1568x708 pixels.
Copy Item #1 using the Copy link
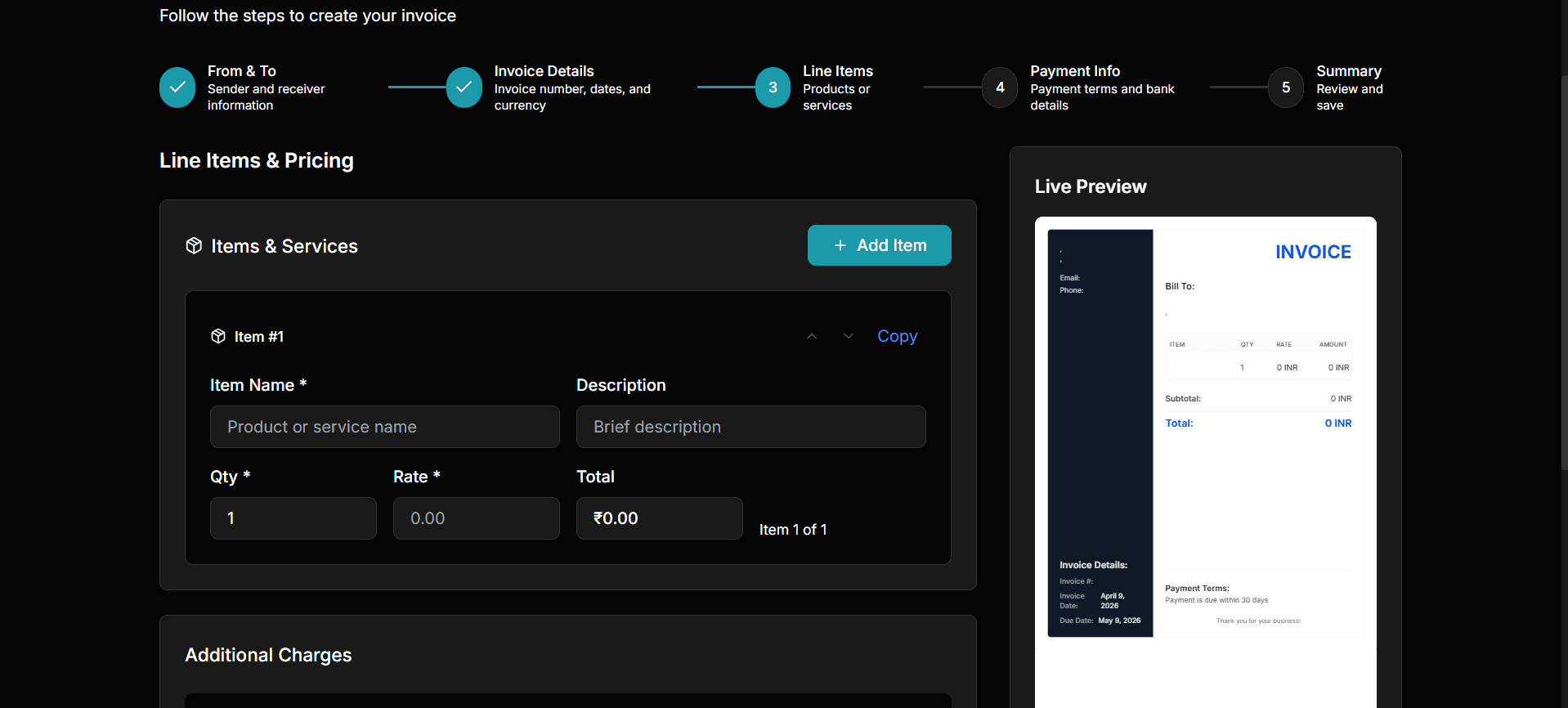[897, 336]
